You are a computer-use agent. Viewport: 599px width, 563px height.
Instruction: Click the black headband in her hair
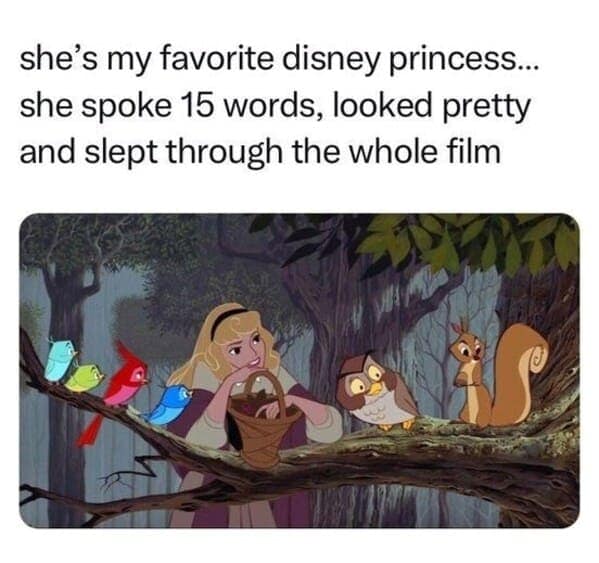(x=227, y=319)
